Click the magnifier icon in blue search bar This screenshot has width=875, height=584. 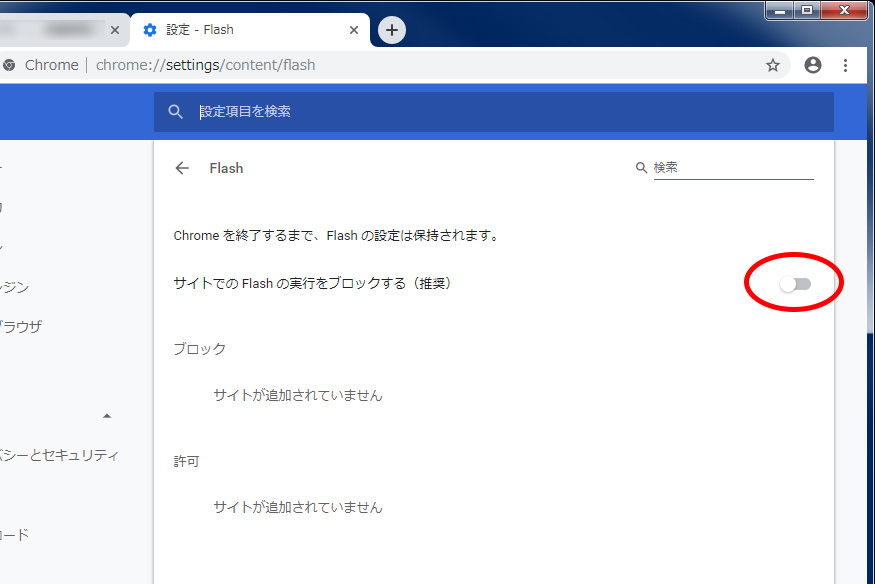pyautogui.click(x=175, y=112)
